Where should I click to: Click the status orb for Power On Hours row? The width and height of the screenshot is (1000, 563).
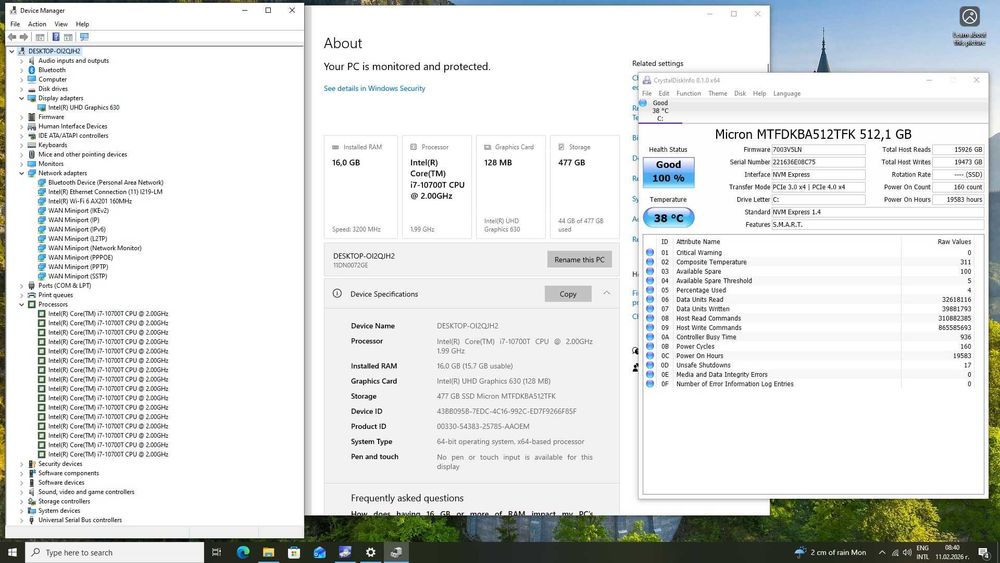coord(650,356)
